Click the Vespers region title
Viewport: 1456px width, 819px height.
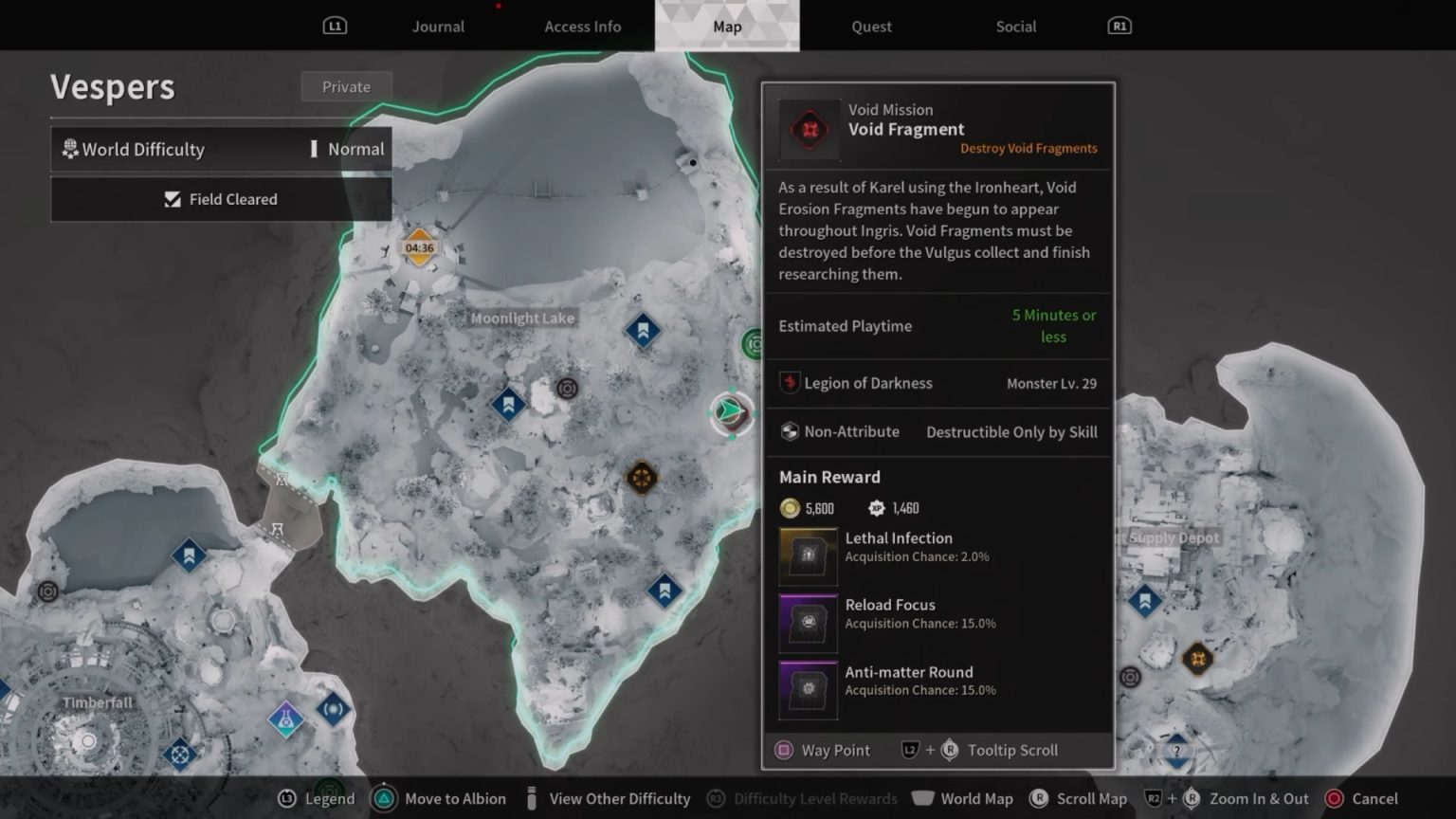[113, 87]
